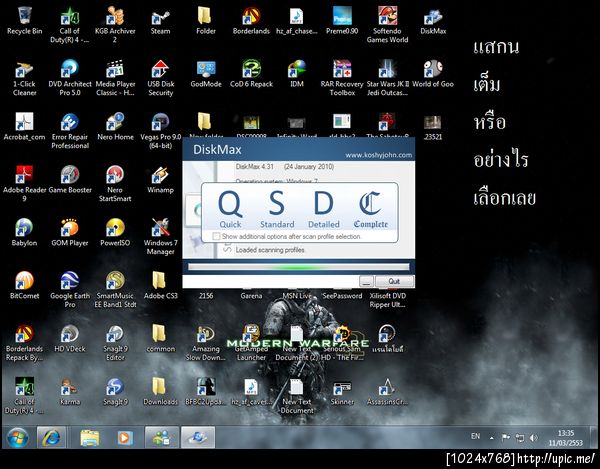Select the Skinner desktop icon

pyautogui.click(x=342, y=391)
